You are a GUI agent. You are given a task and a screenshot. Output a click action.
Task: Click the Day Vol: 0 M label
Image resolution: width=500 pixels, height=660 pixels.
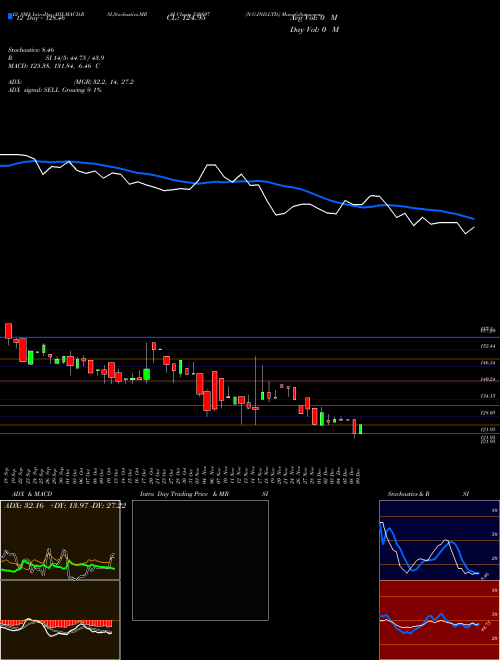(314, 29)
